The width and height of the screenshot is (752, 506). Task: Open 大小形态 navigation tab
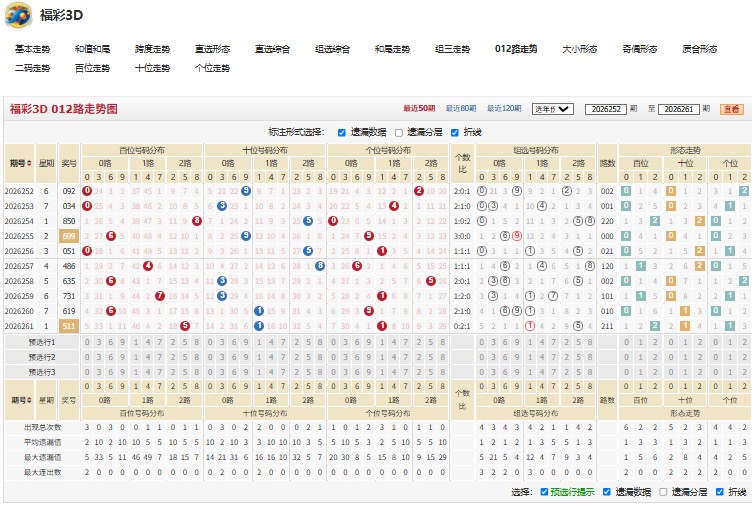(x=579, y=49)
